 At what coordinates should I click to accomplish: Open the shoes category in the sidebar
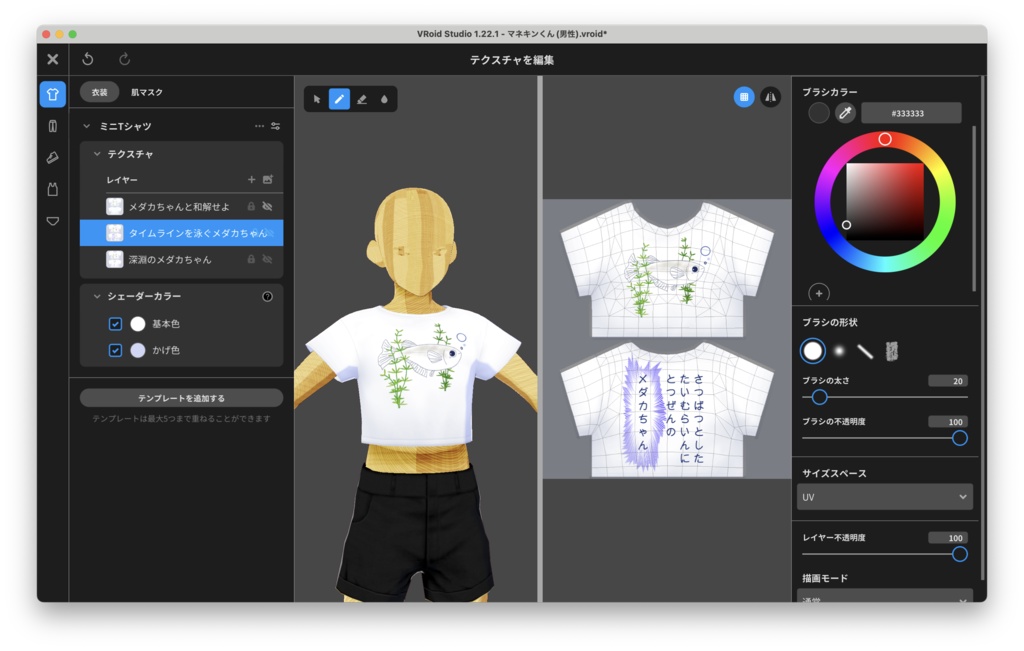pos(53,157)
